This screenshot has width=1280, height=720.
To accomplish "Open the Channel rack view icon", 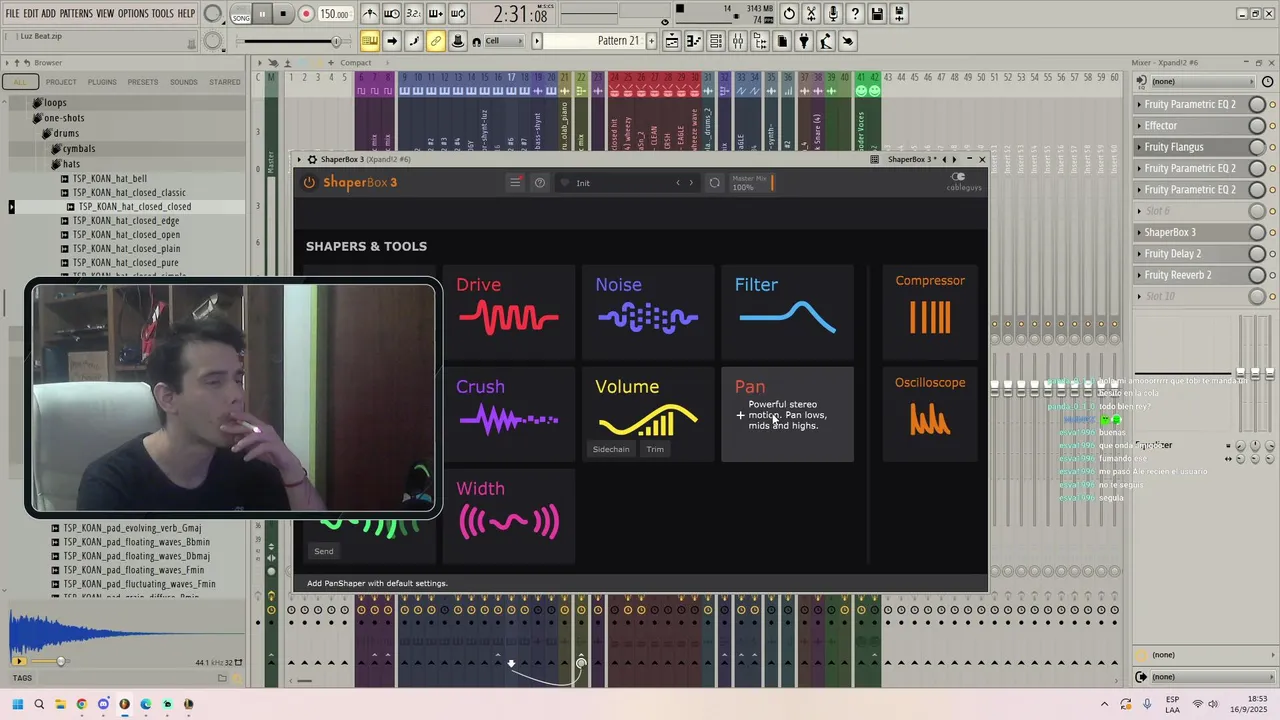I will (716, 41).
